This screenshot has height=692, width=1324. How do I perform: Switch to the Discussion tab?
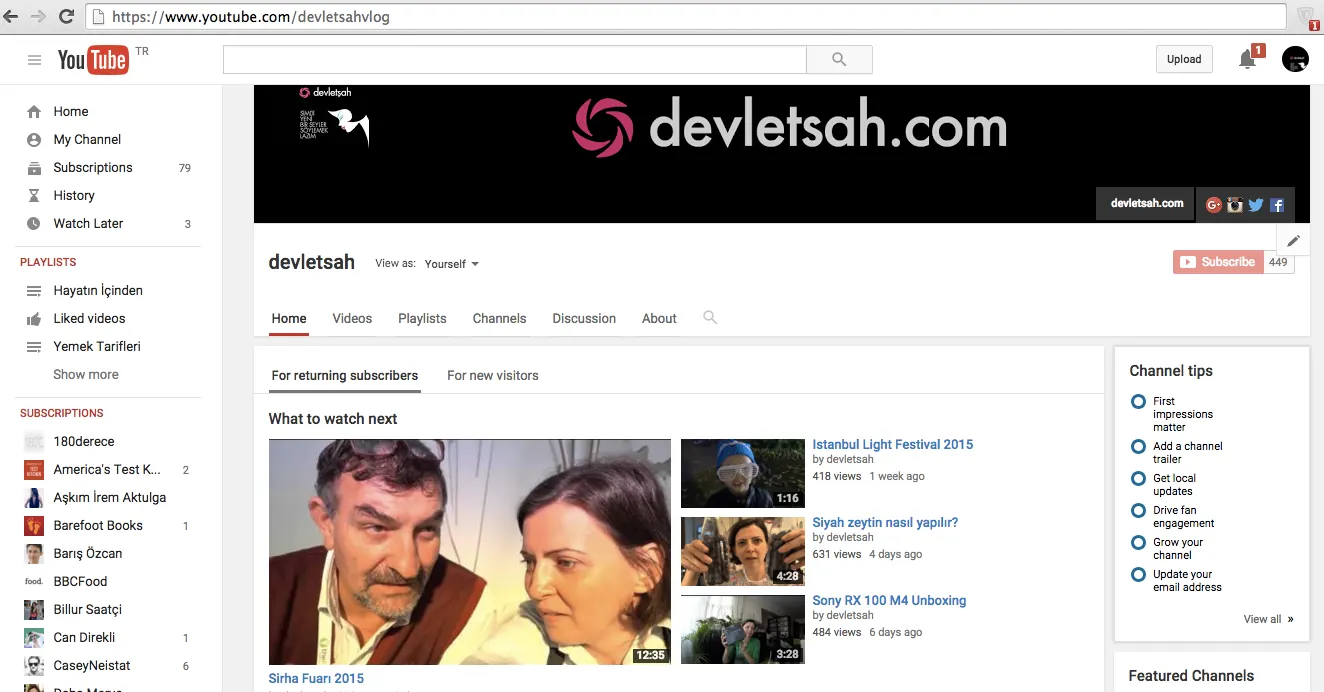click(x=584, y=318)
